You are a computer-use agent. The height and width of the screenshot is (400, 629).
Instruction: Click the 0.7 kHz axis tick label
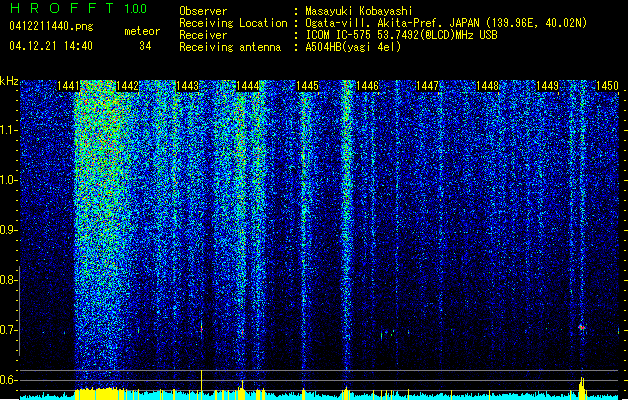coord(8,330)
